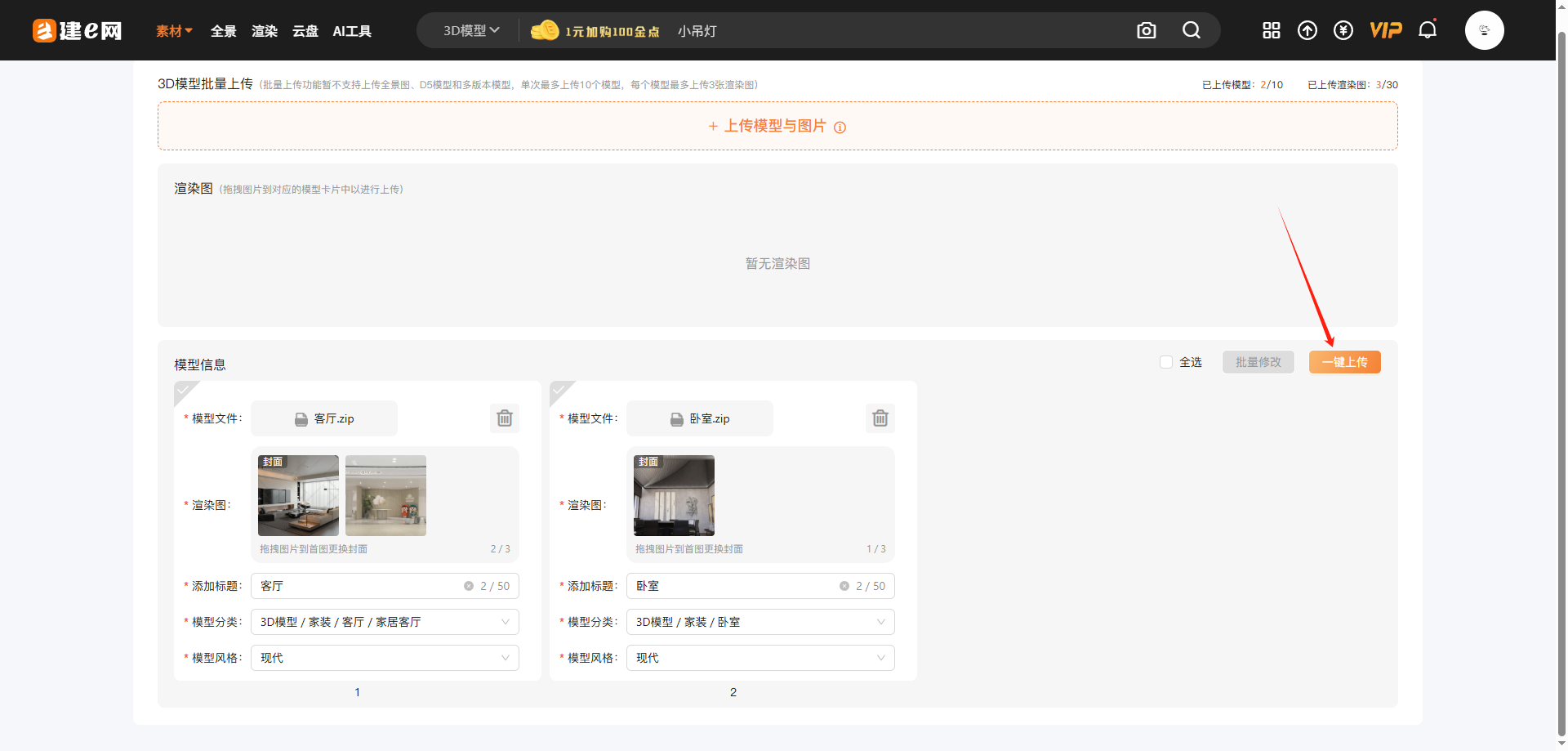Open the notification bell

pyautogui.click(x=1427, y=30)
